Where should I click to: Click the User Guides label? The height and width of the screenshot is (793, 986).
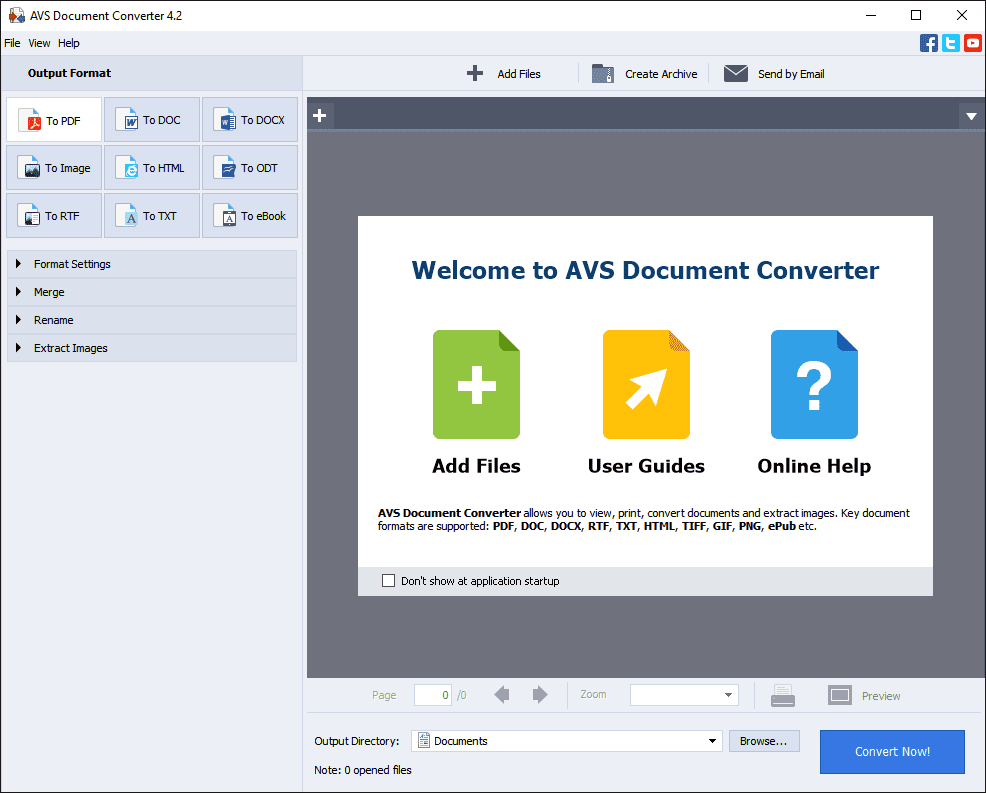(646, 466)
